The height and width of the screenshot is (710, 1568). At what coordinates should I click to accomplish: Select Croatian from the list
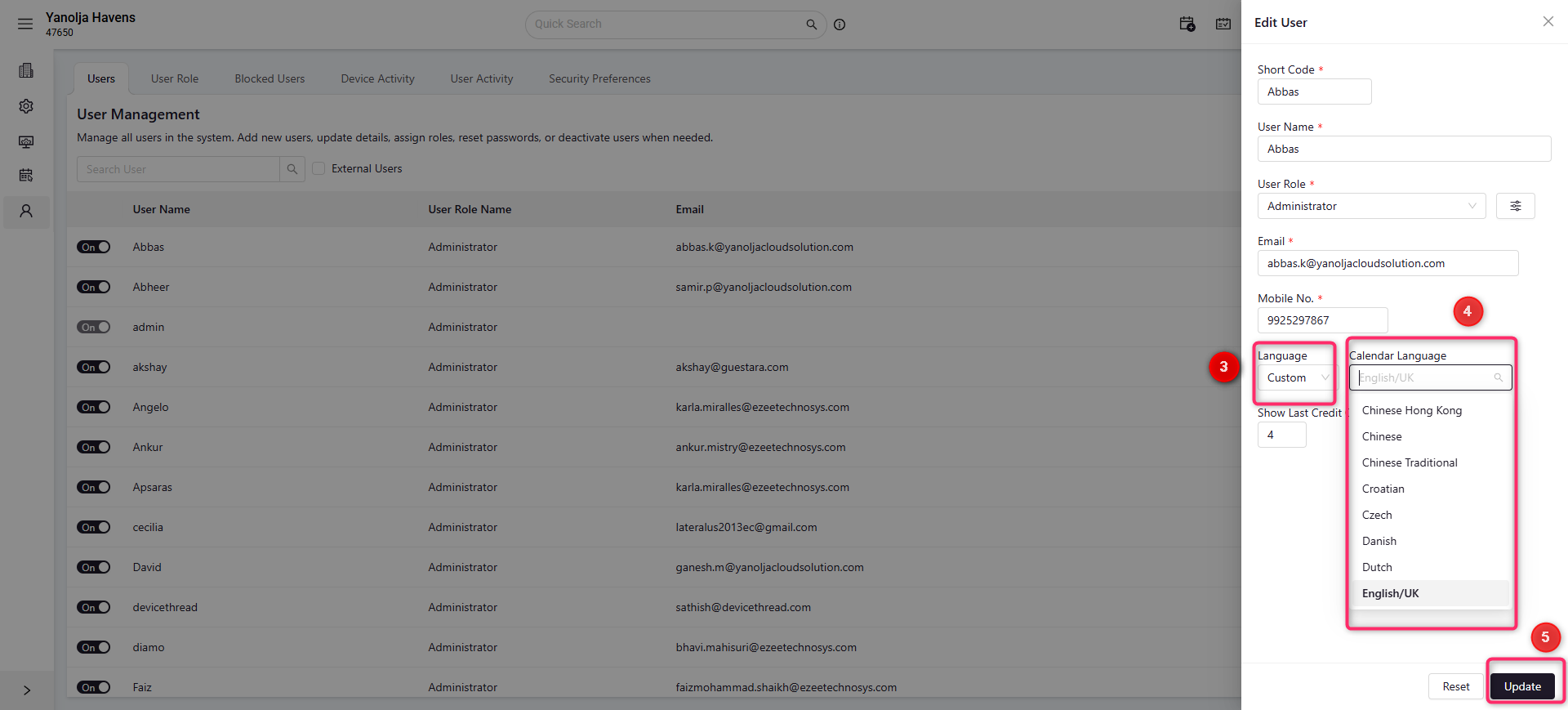coord(1429,489)
